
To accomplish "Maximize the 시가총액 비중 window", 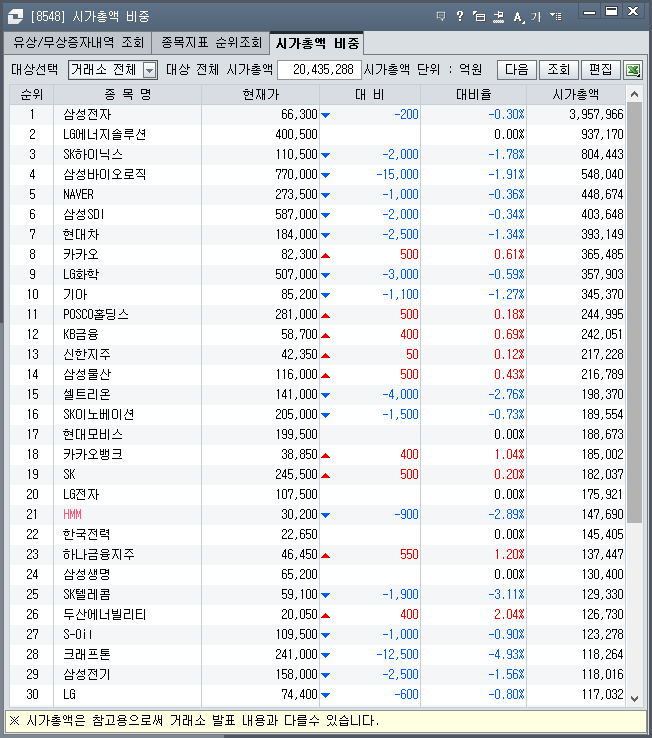I will 612,11.
